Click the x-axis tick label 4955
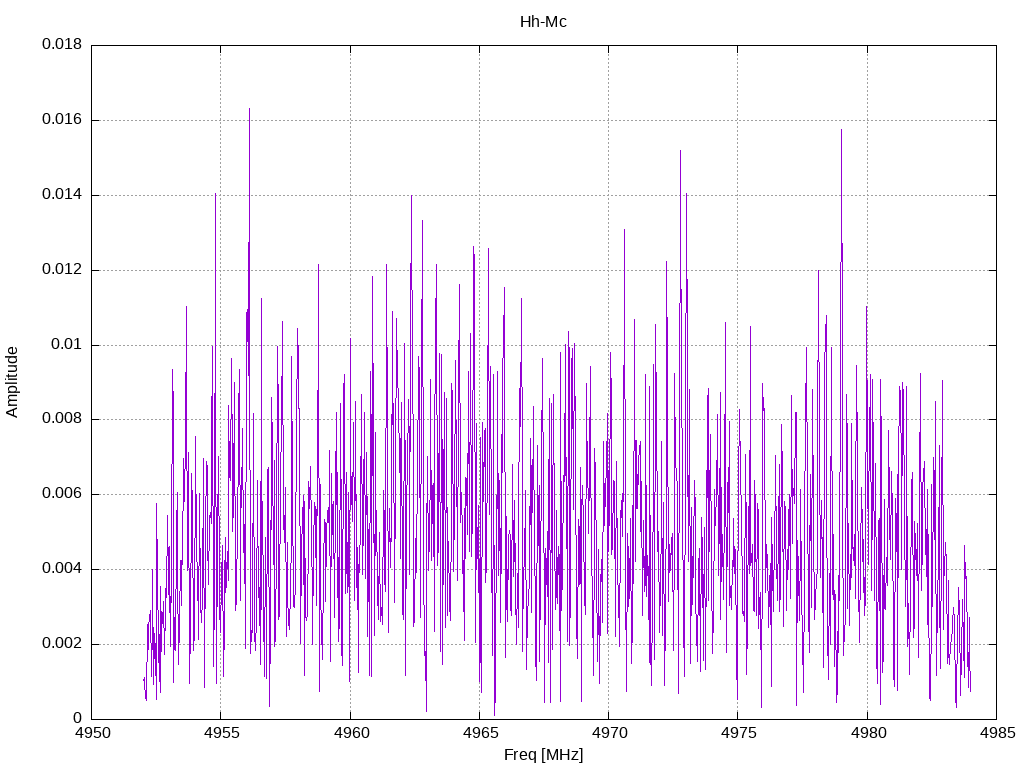The image size is (1024, 768). [x=221, y=733]
